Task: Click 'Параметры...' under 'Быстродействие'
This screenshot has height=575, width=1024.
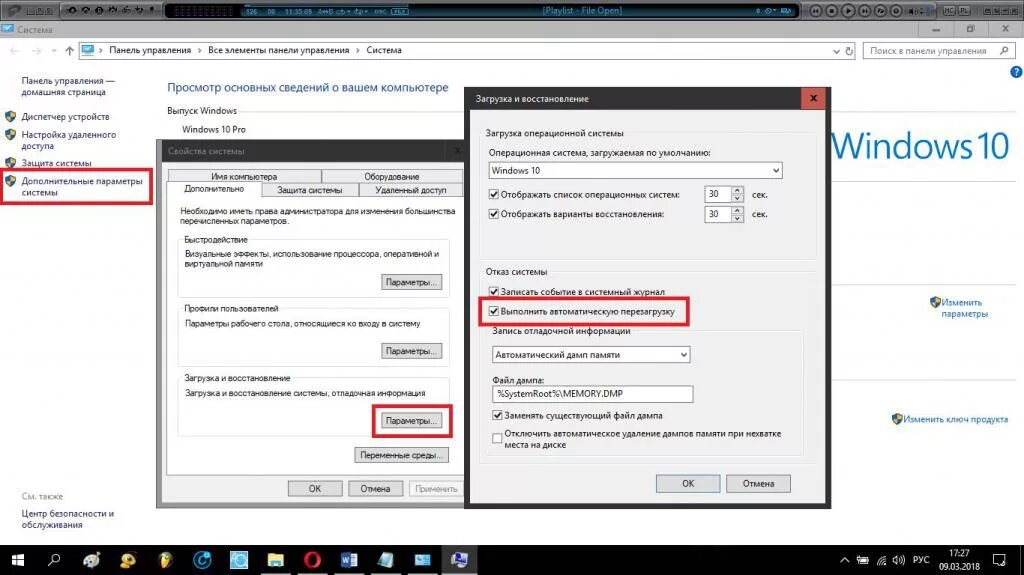Action: click(411, 282)
